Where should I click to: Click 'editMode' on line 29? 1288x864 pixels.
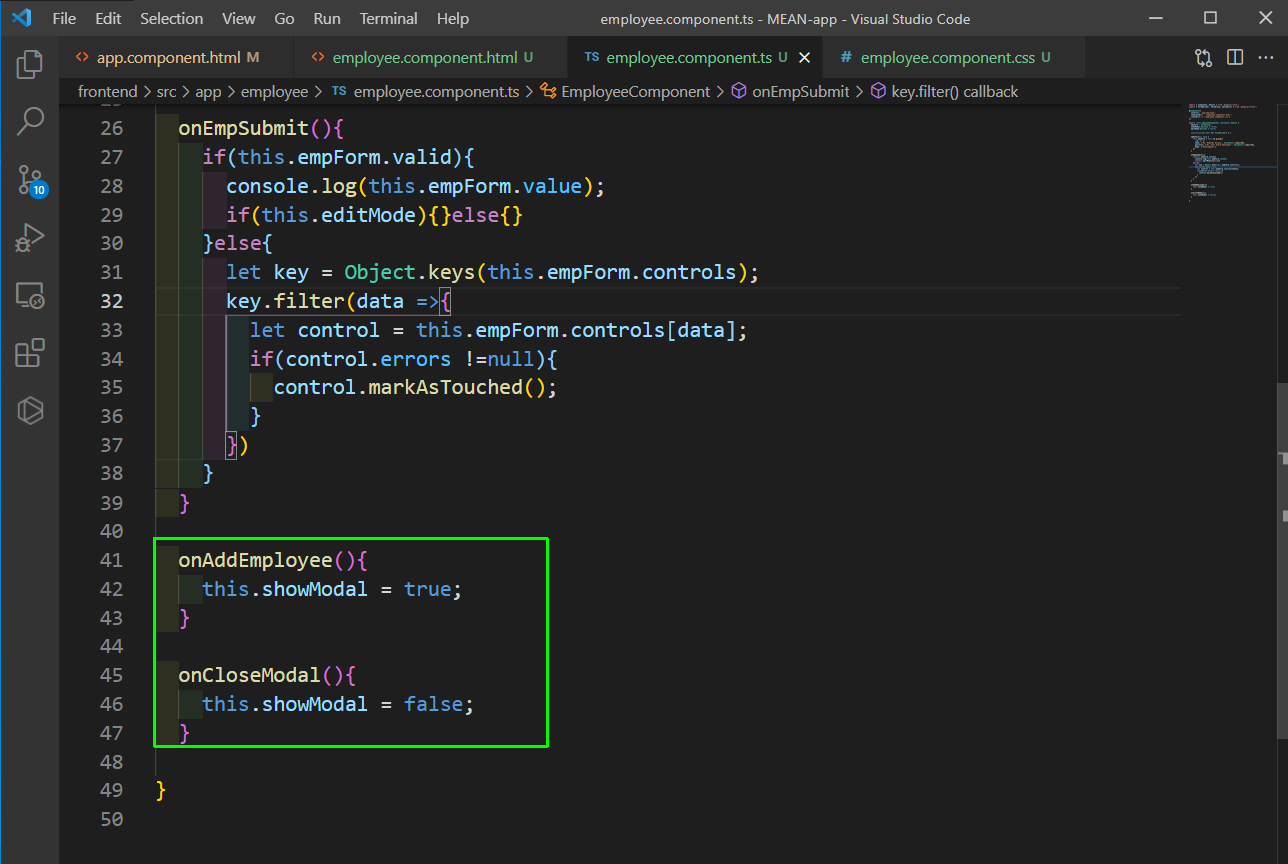[368, 215]
